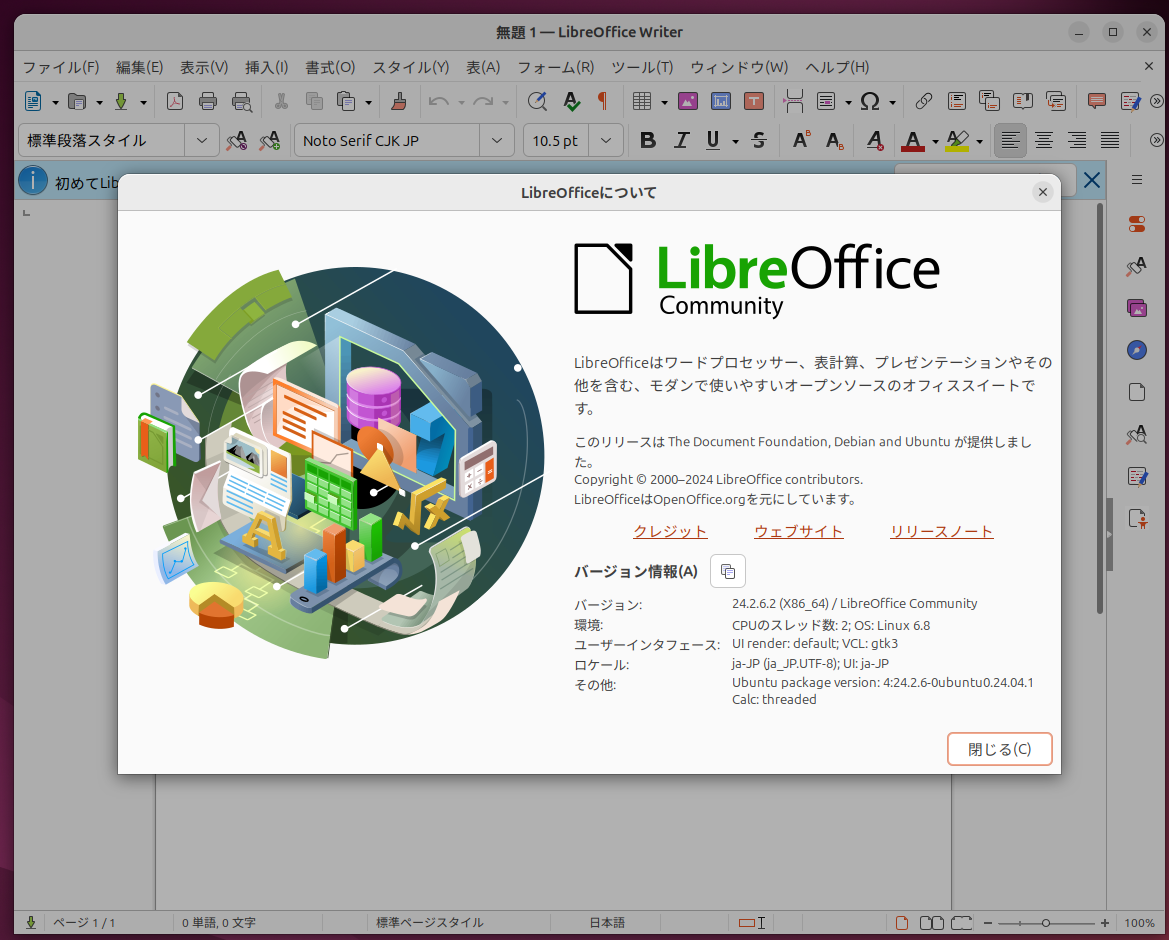Toggle bold formatting on the text

[x=647, y=141]
